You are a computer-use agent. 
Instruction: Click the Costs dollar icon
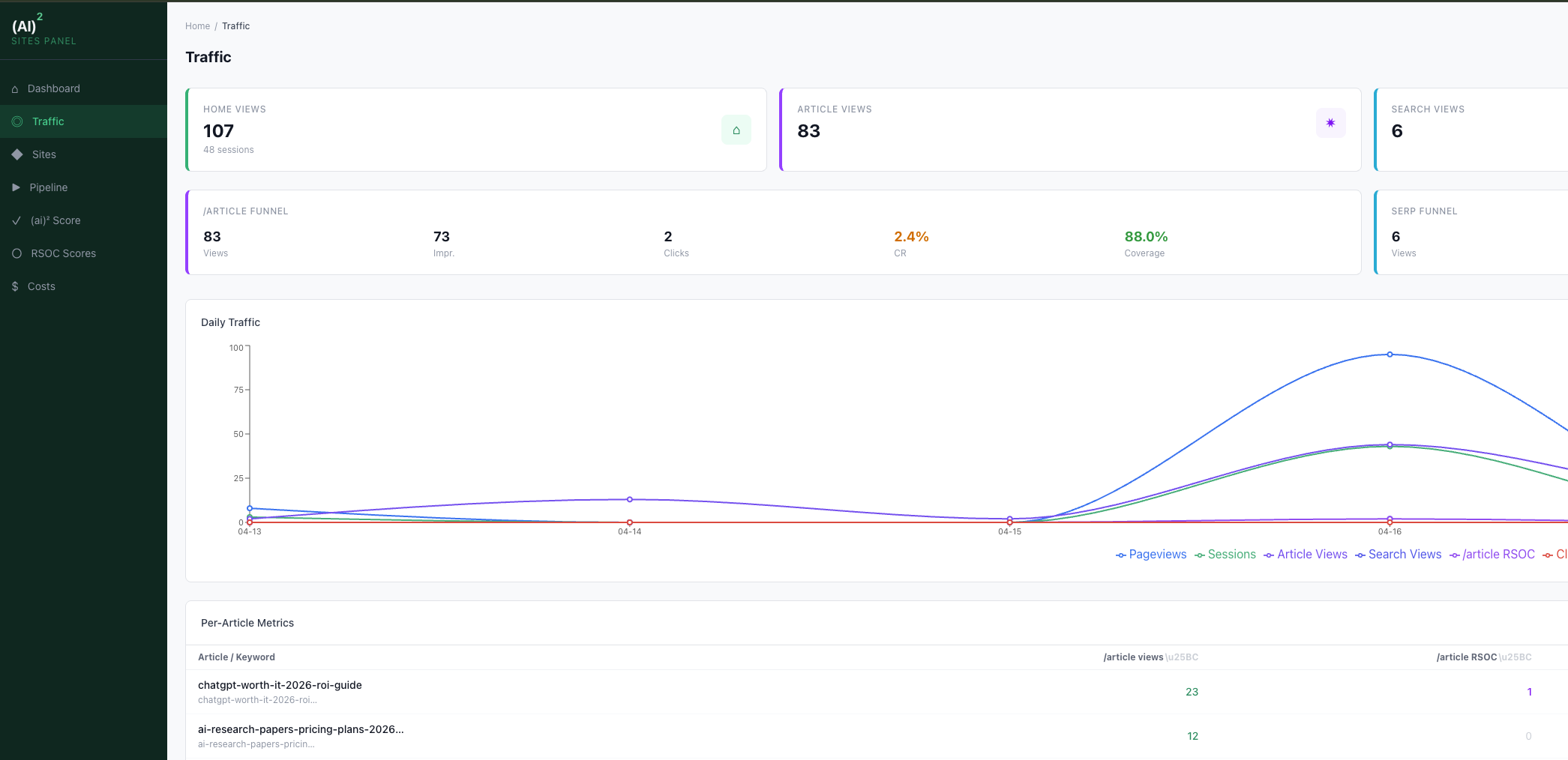tap(15, 286)
